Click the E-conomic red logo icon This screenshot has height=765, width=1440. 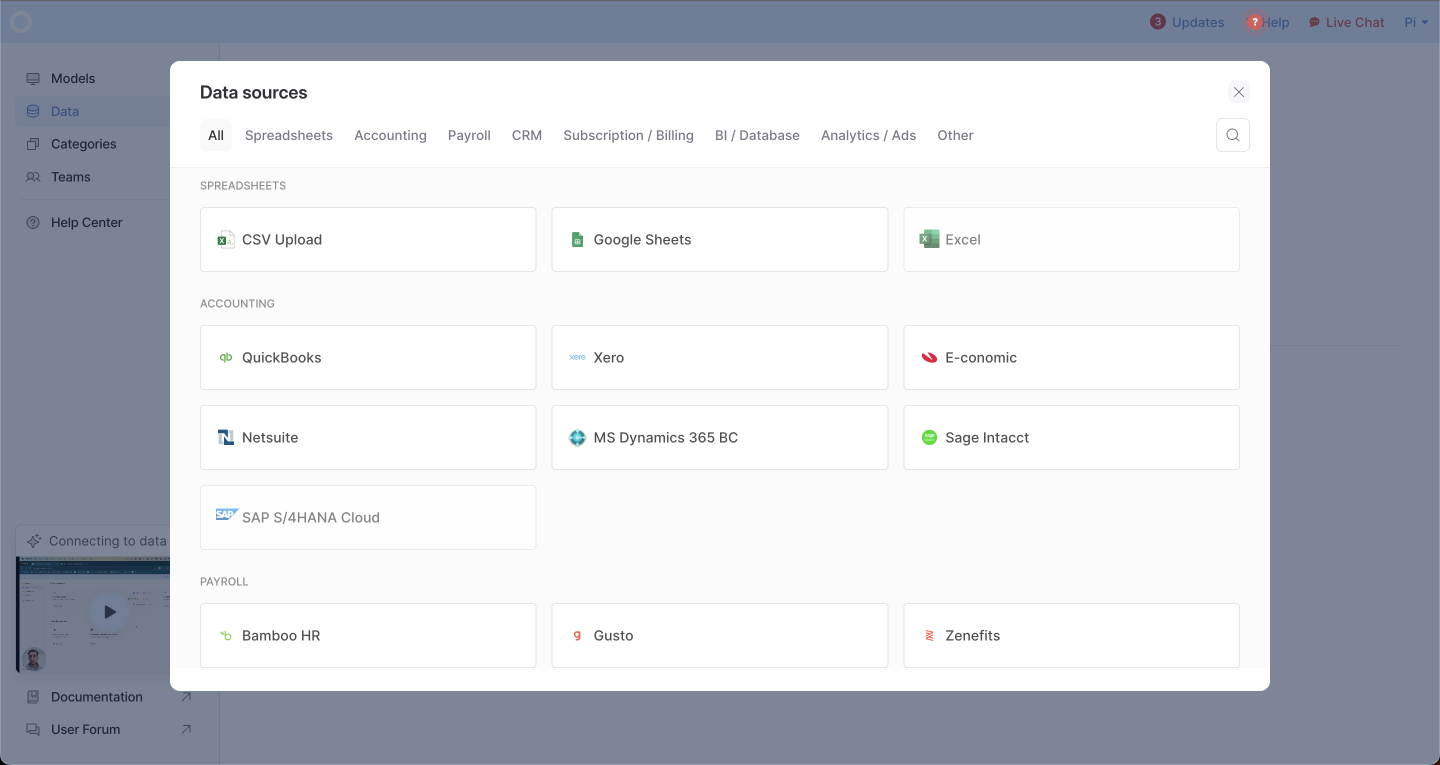tap(929, 358)
